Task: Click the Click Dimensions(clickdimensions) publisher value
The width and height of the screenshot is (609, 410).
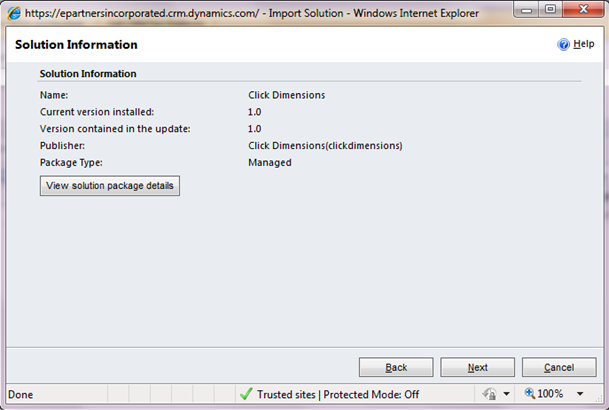Action: pyautogui.click(x=325, y=145)
